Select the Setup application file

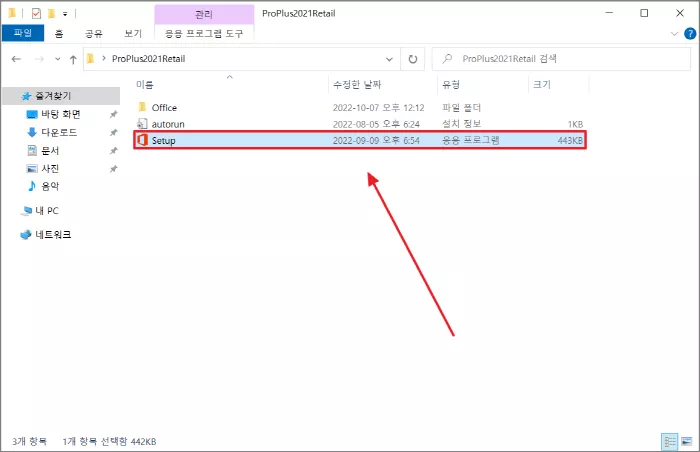(x=360, y=140)
